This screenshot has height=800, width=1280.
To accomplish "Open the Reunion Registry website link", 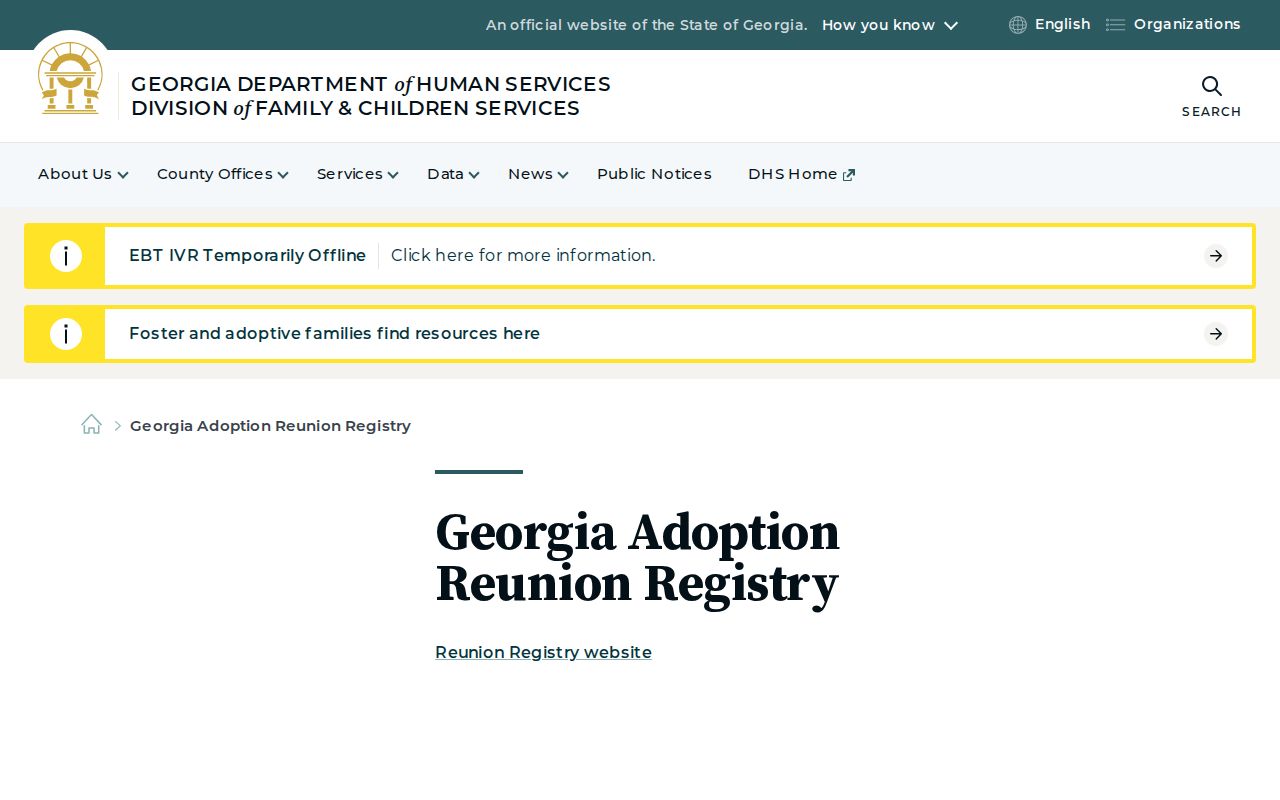I will [543, 652].
